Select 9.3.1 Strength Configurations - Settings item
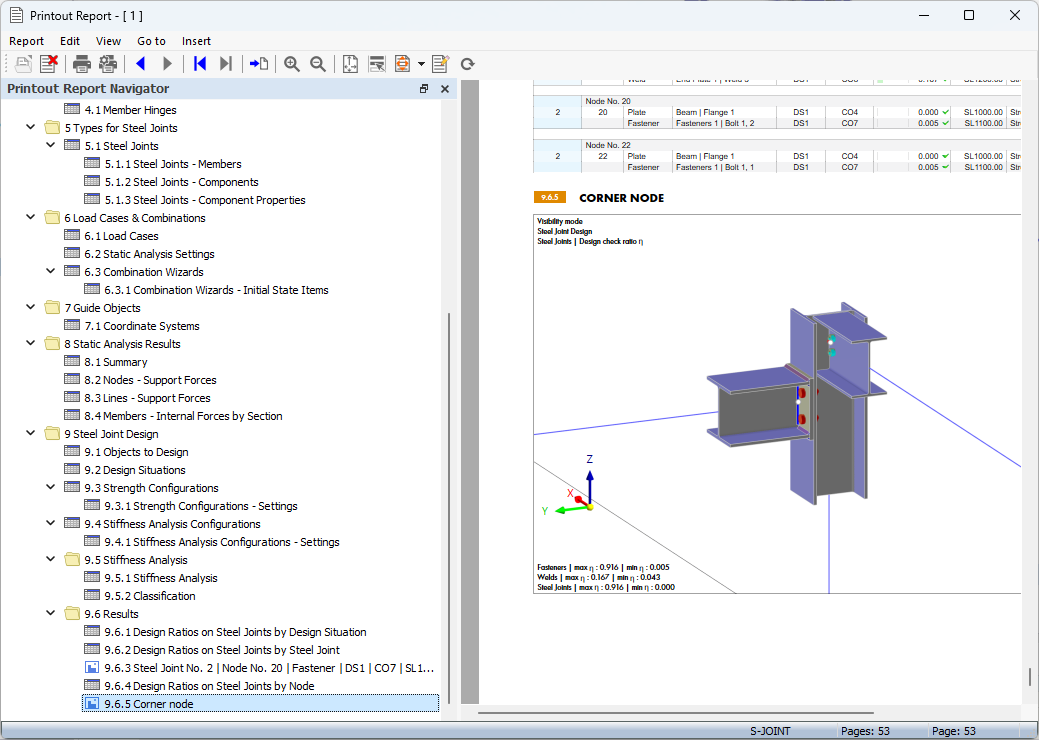Image resolution: width=1039 pixels, height=740 pixels. [x=201, y=506]
